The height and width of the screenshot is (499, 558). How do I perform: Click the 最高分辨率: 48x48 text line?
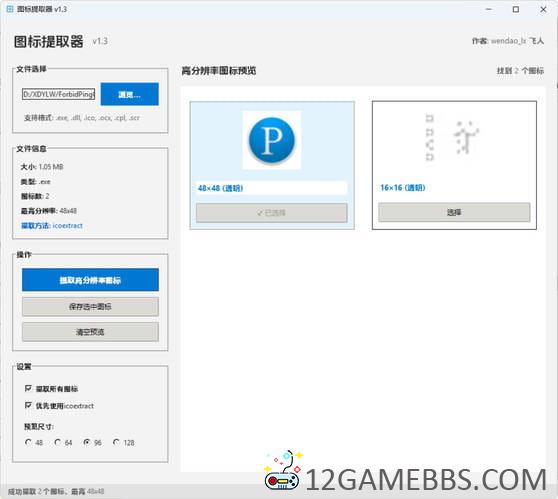pos(49,211)
